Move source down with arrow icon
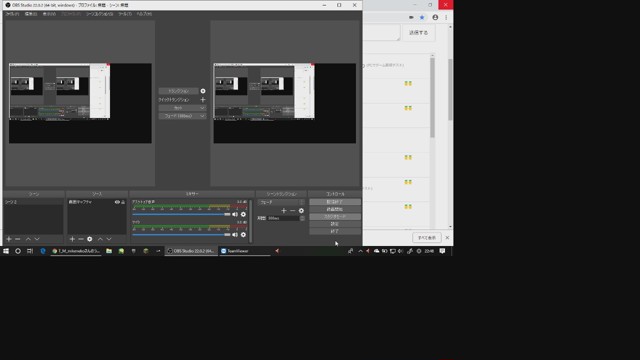Screen dimensions: 640x360 point(109,239)
